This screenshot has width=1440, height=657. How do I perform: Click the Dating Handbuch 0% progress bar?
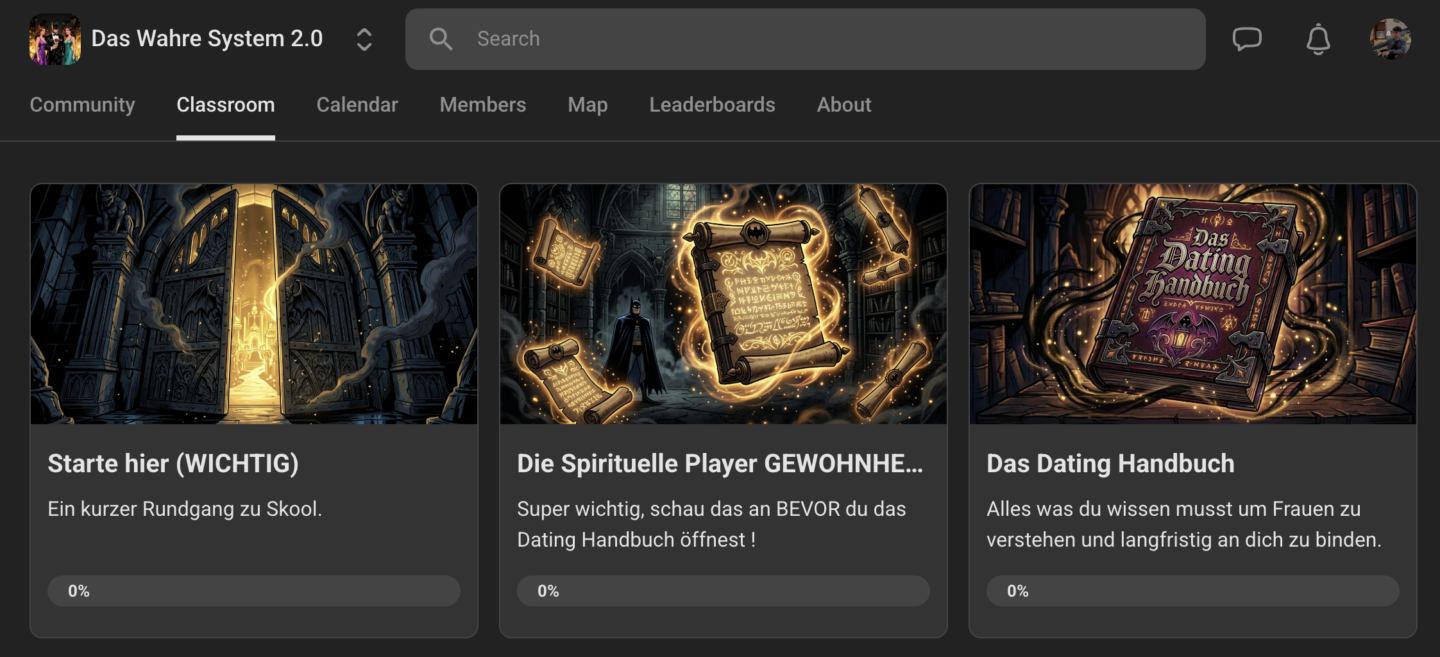click(x=1193, y=591)
